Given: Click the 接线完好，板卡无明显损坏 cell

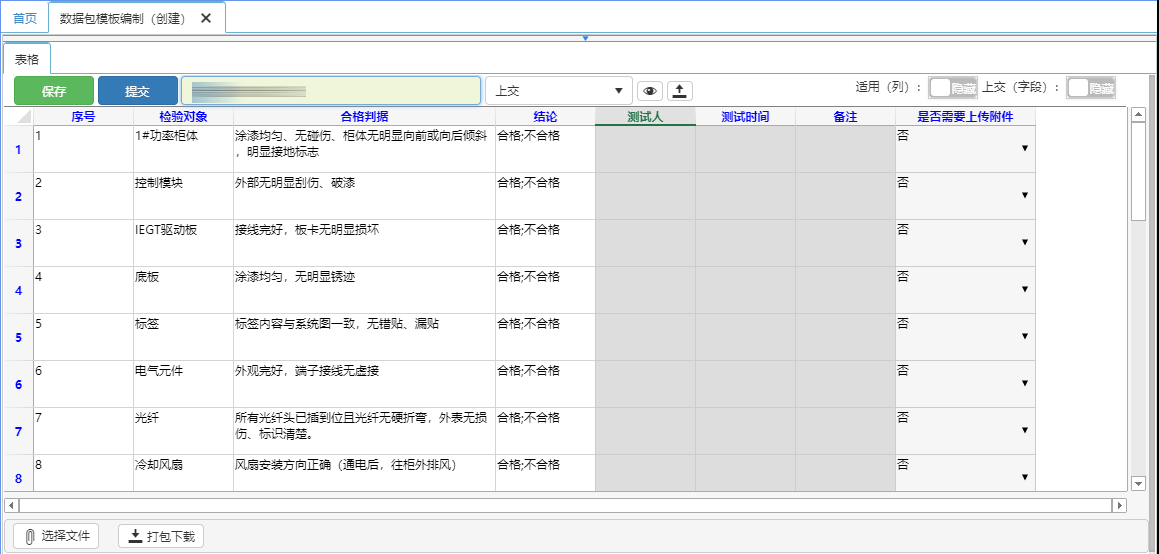Looking at the screenshot, I should click(364, 243).
